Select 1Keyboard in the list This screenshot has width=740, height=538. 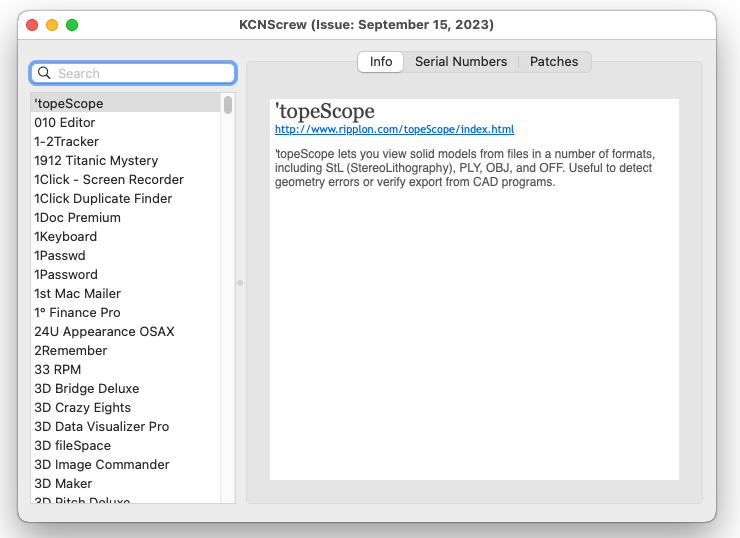[x=126, y=236]
